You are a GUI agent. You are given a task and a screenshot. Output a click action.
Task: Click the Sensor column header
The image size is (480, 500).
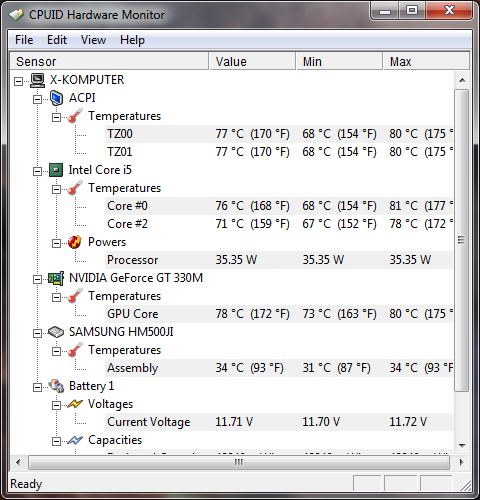[109, 61]
